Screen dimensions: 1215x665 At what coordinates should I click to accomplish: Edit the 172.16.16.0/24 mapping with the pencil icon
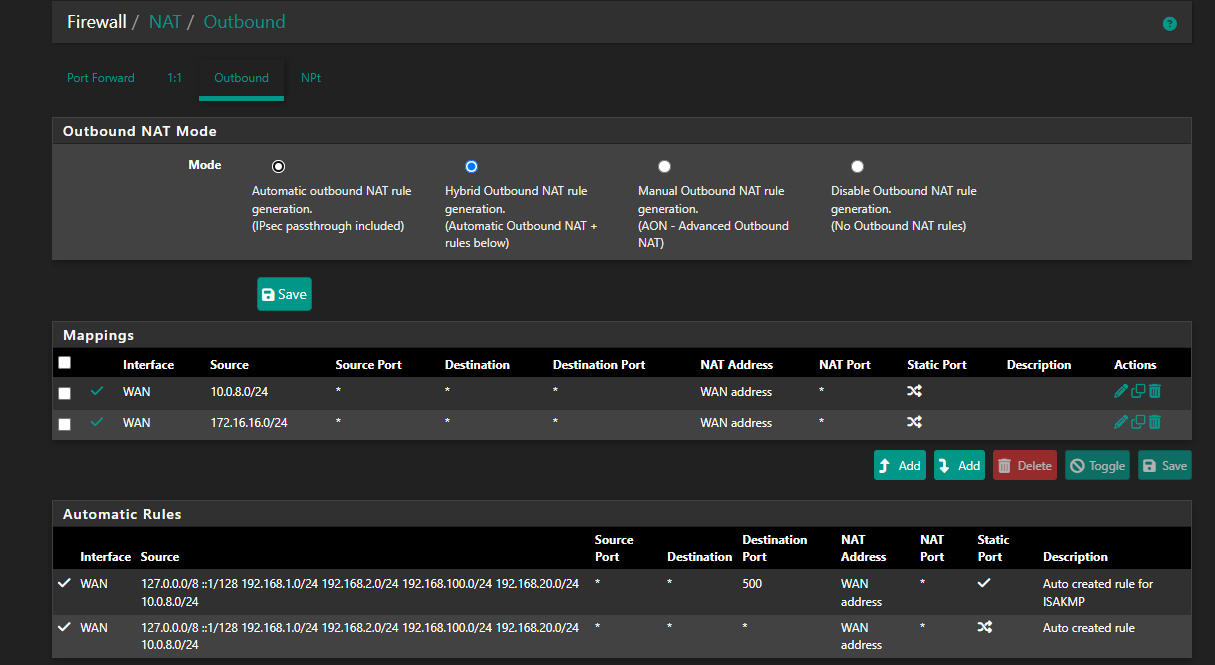click(1120, 423)
